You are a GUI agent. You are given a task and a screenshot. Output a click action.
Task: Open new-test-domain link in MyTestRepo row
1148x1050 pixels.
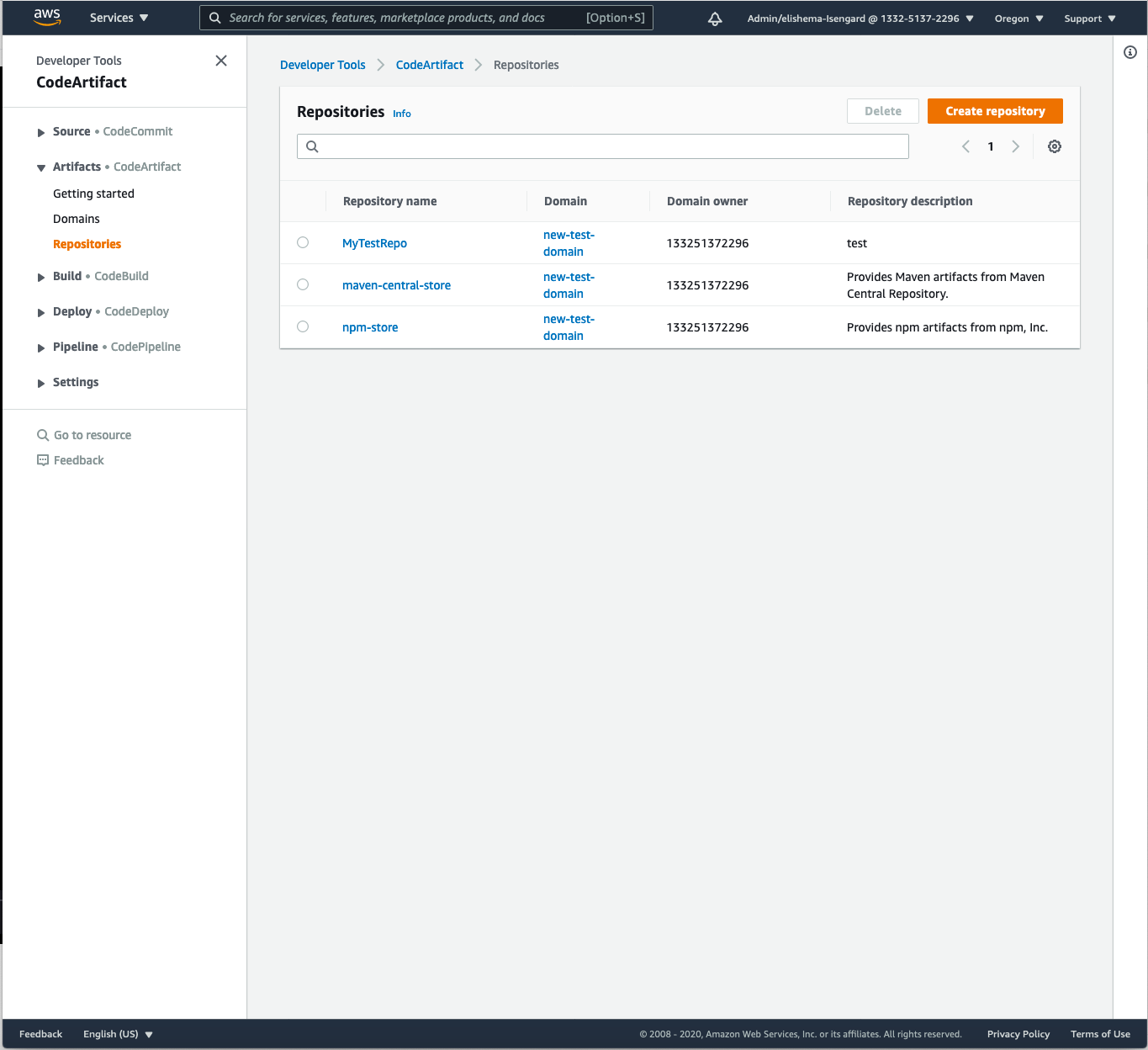pos(569,243)
